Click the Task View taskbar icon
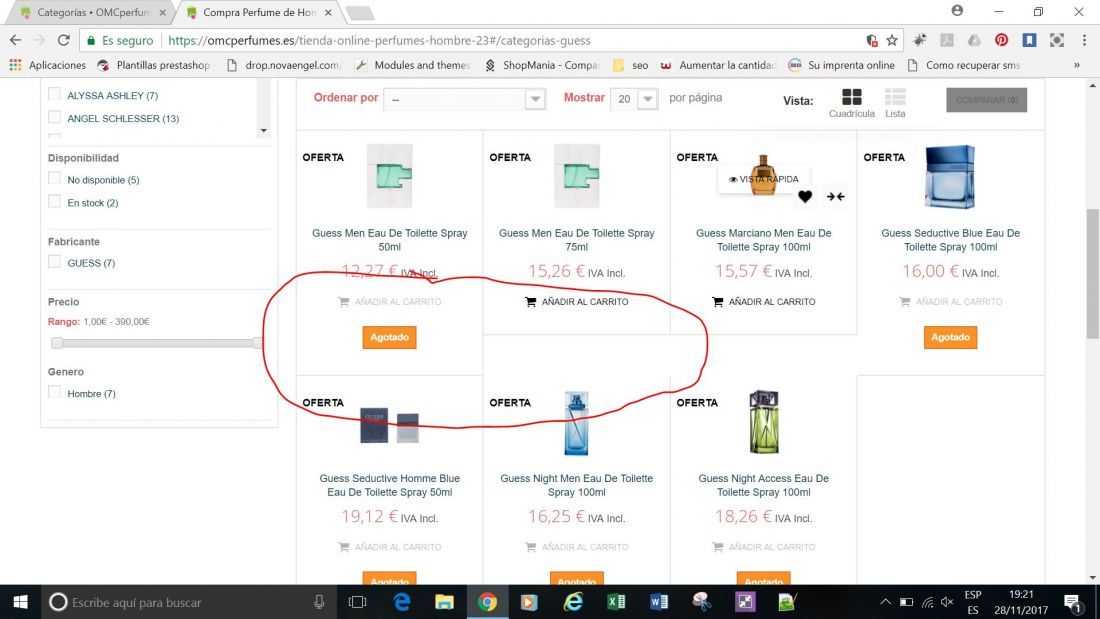Screen dimensions: 1100x619 [358, 602]
